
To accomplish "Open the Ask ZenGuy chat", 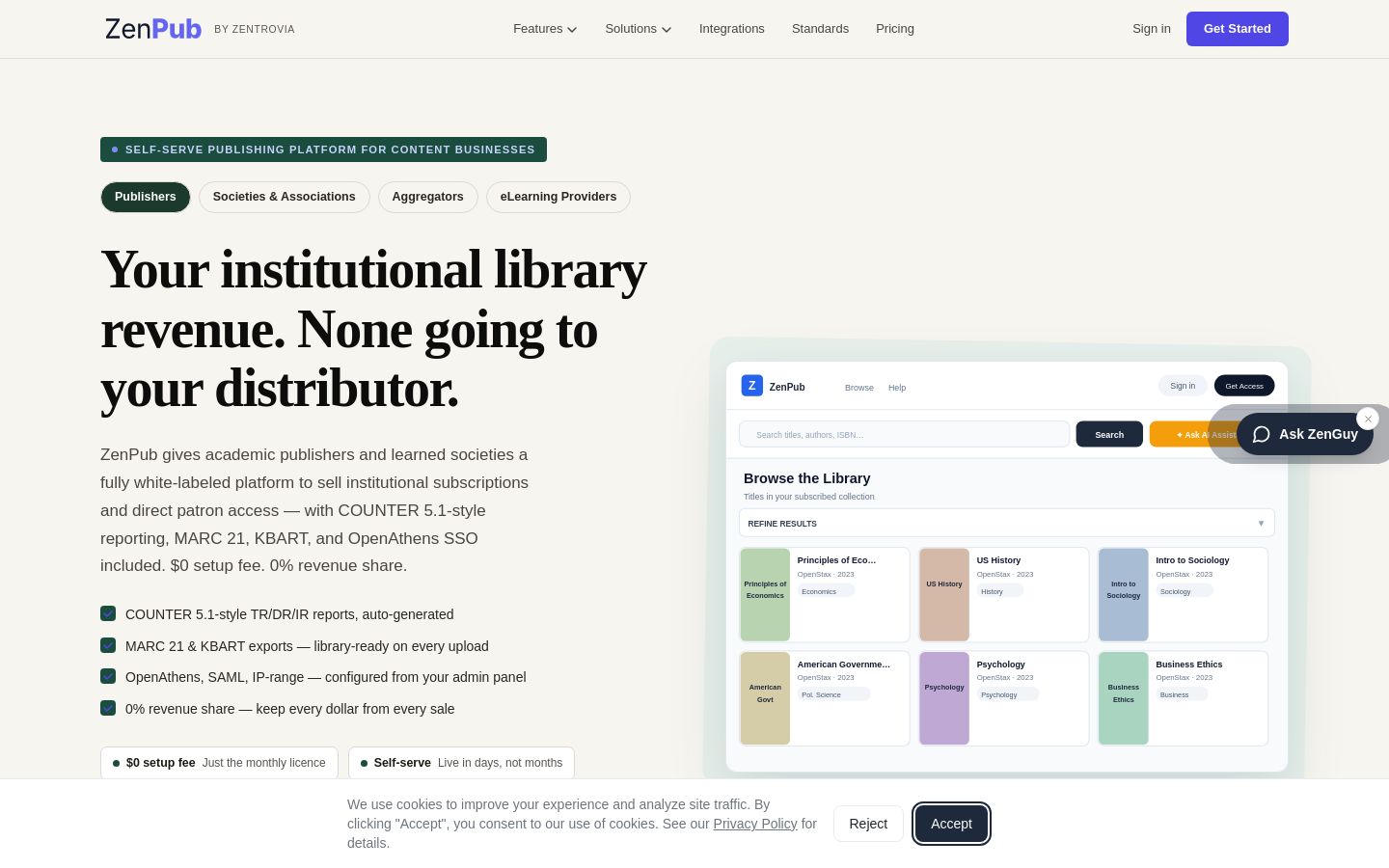I will [1305, 434].
